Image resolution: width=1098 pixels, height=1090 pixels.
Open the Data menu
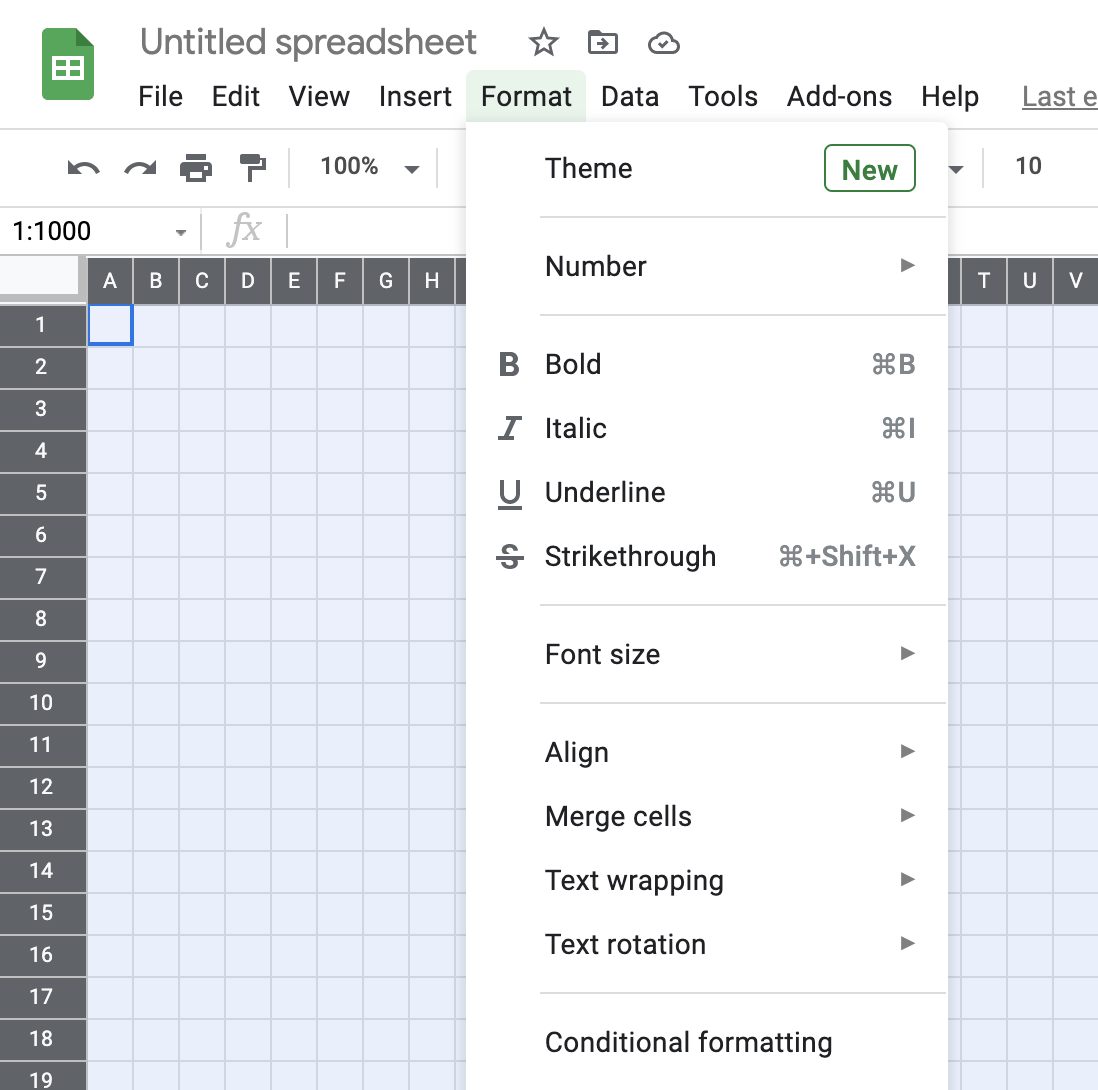(630, 96)
